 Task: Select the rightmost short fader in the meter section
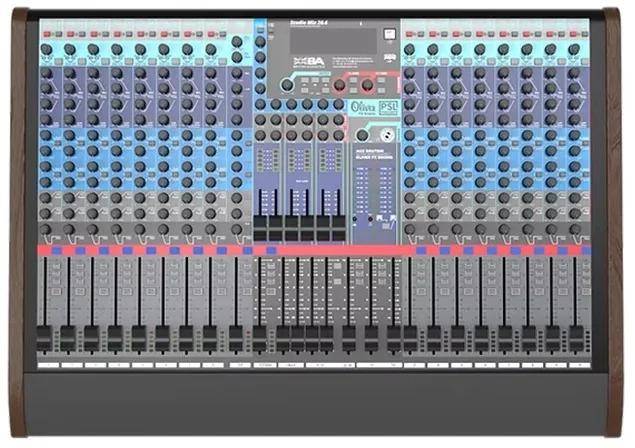(339, 228)
